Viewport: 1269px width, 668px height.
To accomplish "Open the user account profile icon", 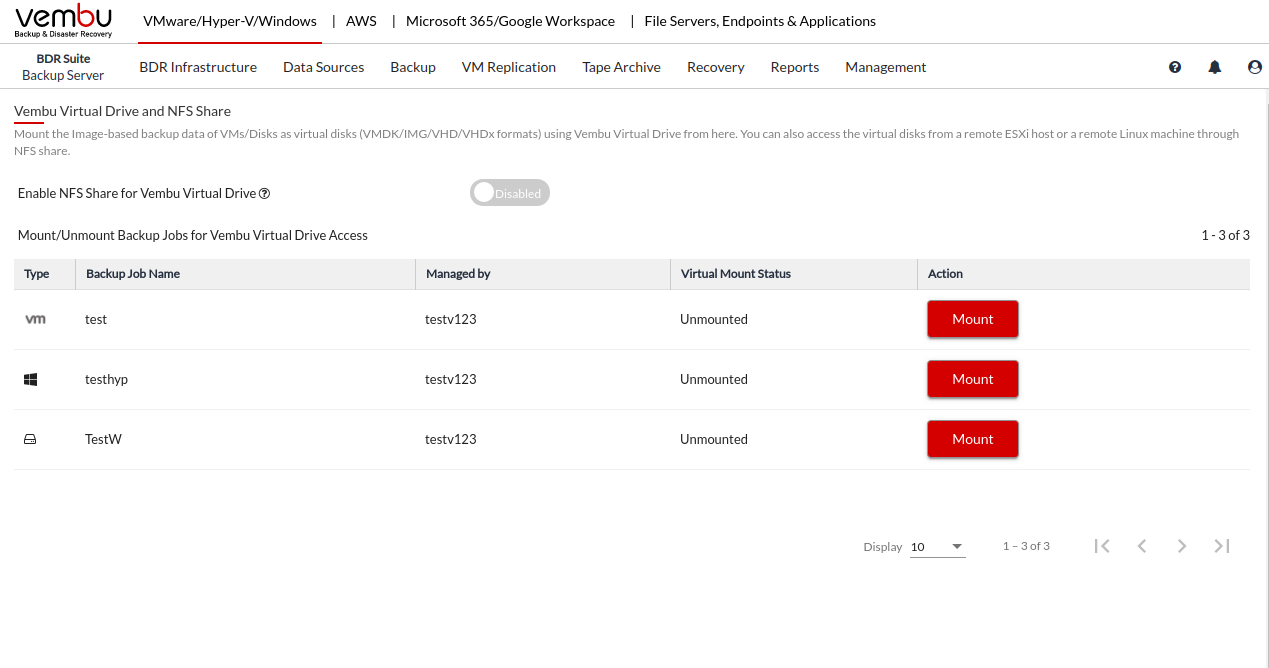I will pyautogui.click(x=1255, y=67).
